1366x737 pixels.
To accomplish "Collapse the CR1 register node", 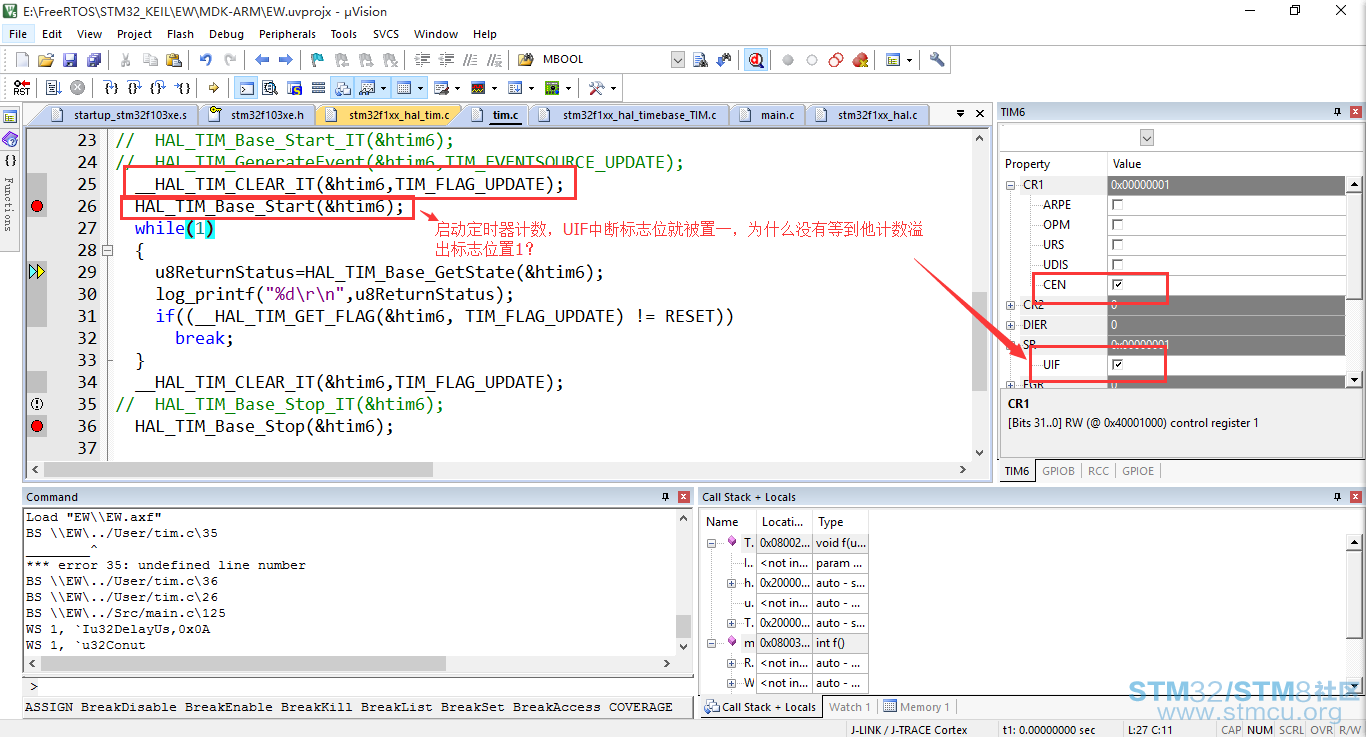I will (x=1011, y=185).
